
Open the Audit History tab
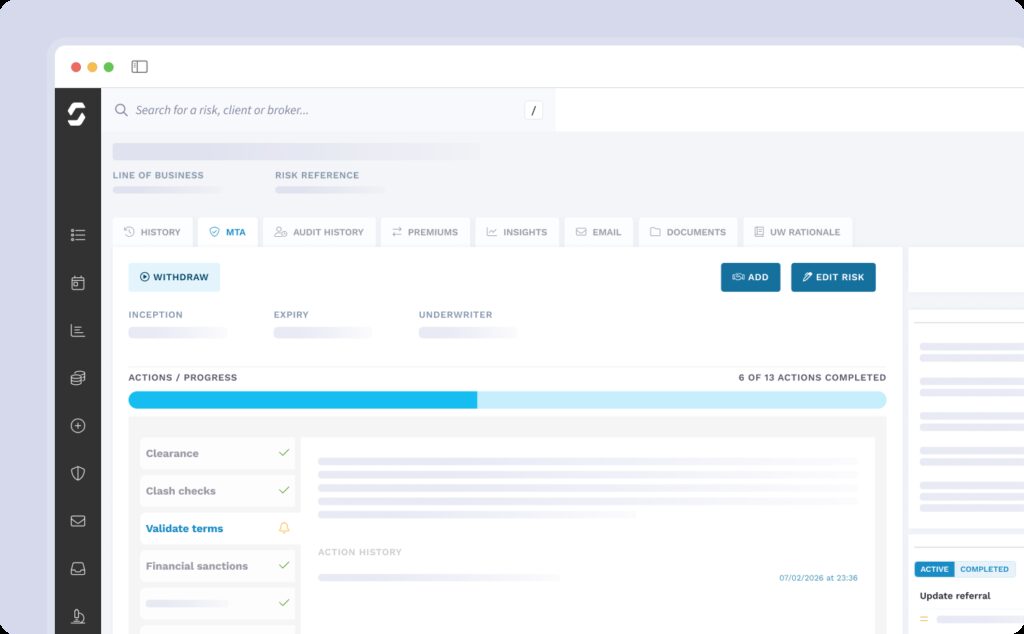[x=319, y=232]
